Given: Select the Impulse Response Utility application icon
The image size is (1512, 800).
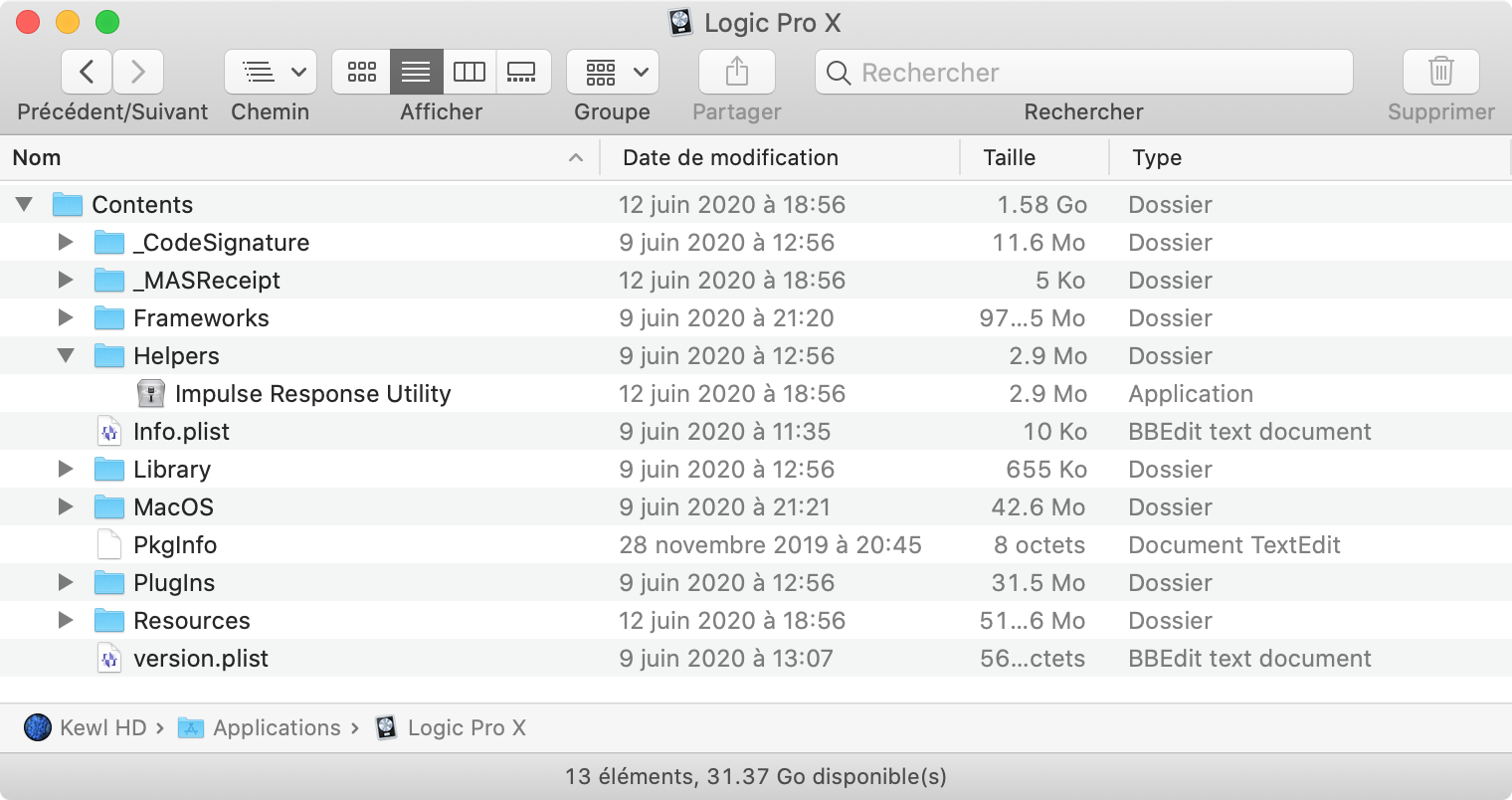Looking at the screenshot, I should 150,394.
